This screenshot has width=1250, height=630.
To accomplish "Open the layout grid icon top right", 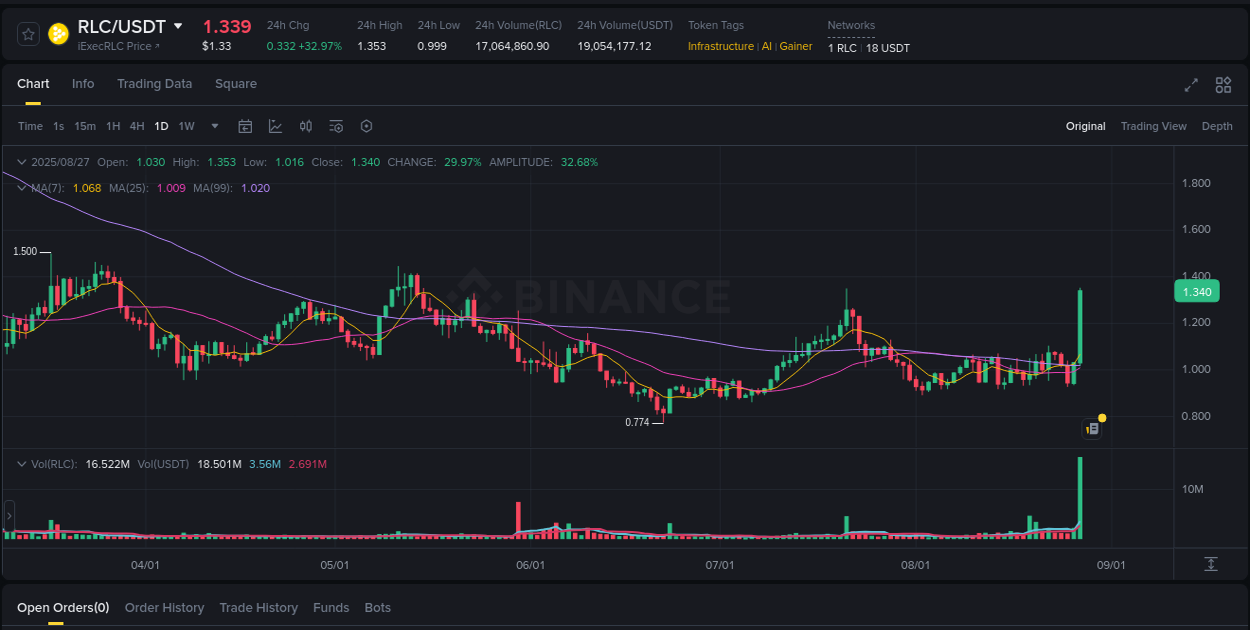I will (x=1223, y=85).
